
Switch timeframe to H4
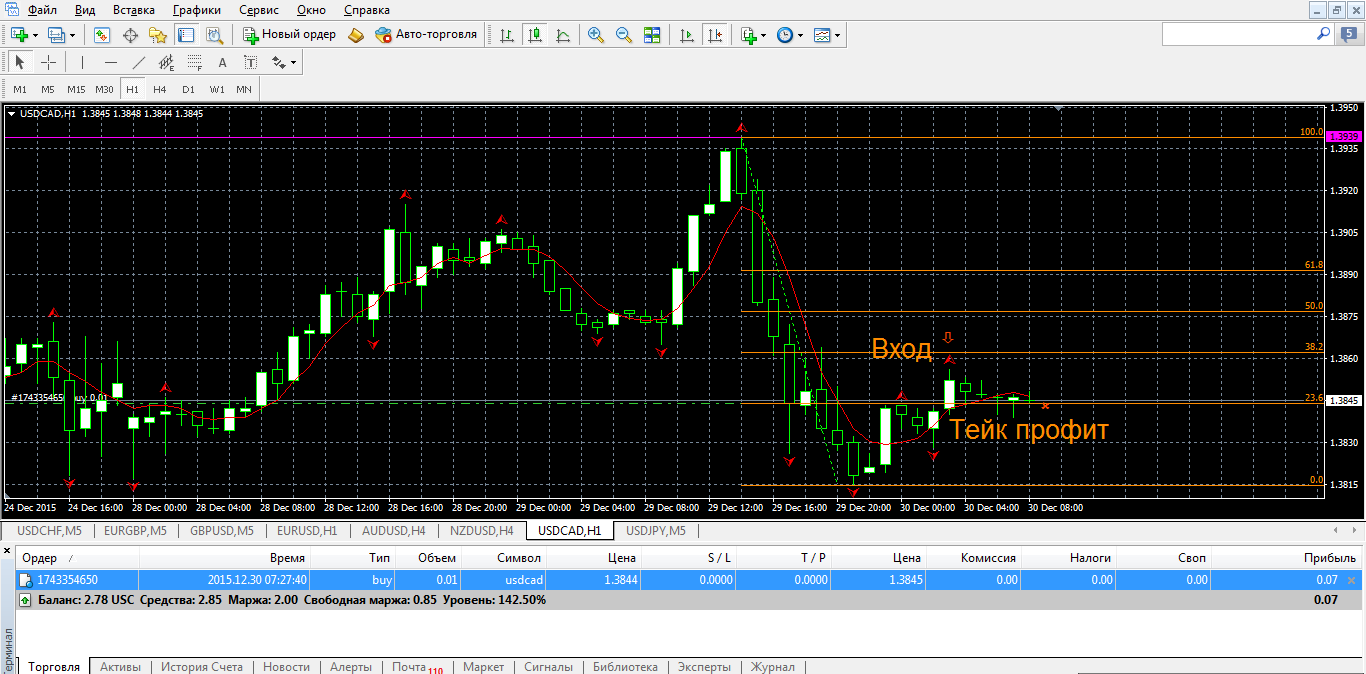coord(160,89)
